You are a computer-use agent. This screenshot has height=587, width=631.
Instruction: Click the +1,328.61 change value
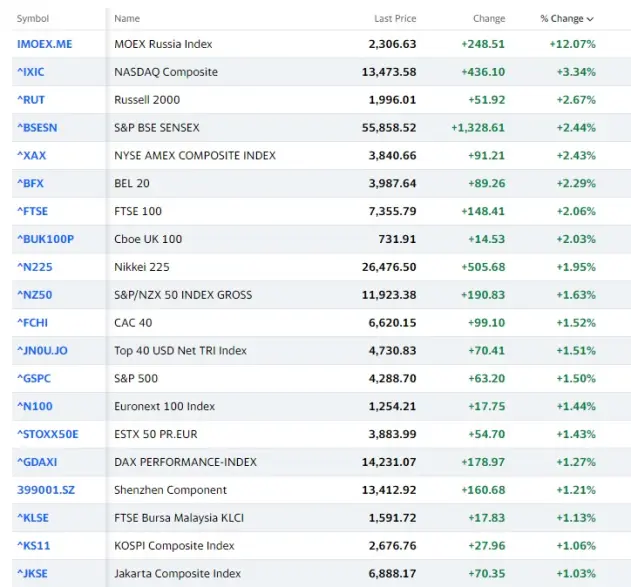(478, 128)
